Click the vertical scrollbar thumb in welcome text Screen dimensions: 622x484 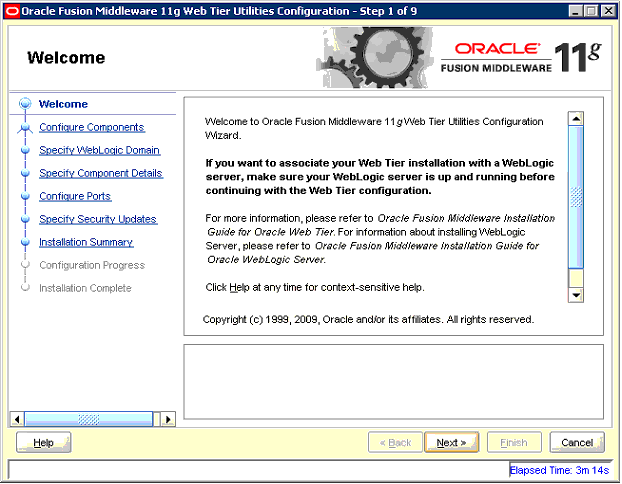coord(576,197)
